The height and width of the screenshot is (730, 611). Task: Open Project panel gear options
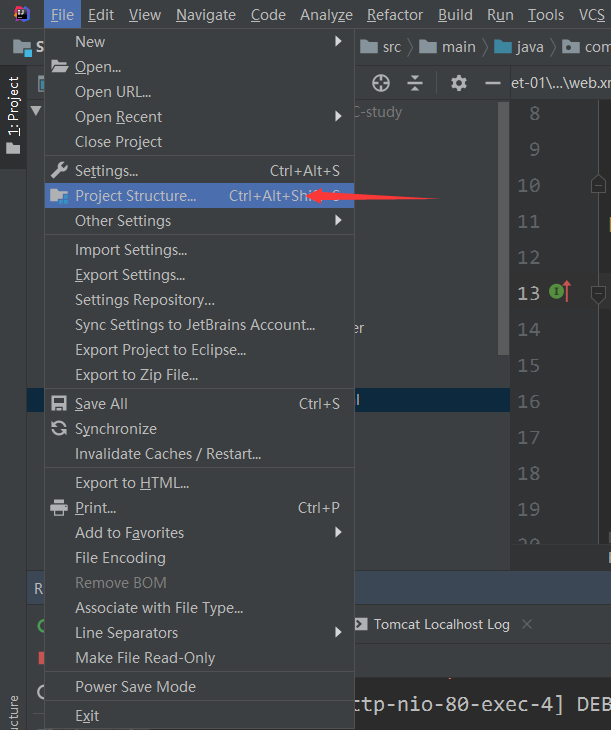(x=459, y=83)
